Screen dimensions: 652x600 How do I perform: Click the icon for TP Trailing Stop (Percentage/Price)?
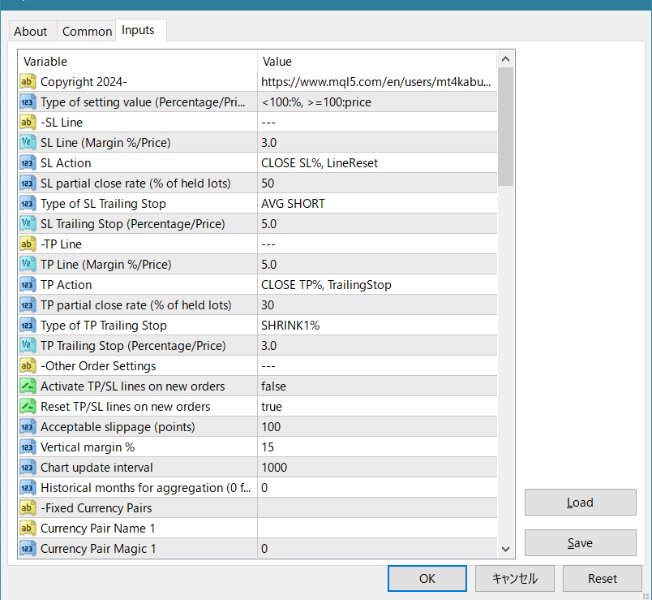pos(27,346)
